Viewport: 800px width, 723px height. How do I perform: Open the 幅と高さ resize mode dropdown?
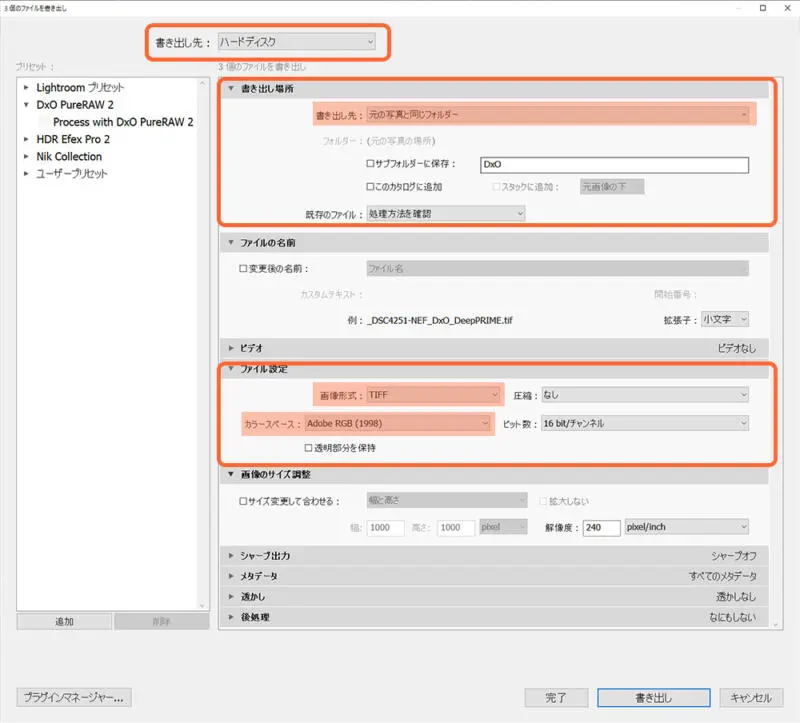[x=446, y=501]
